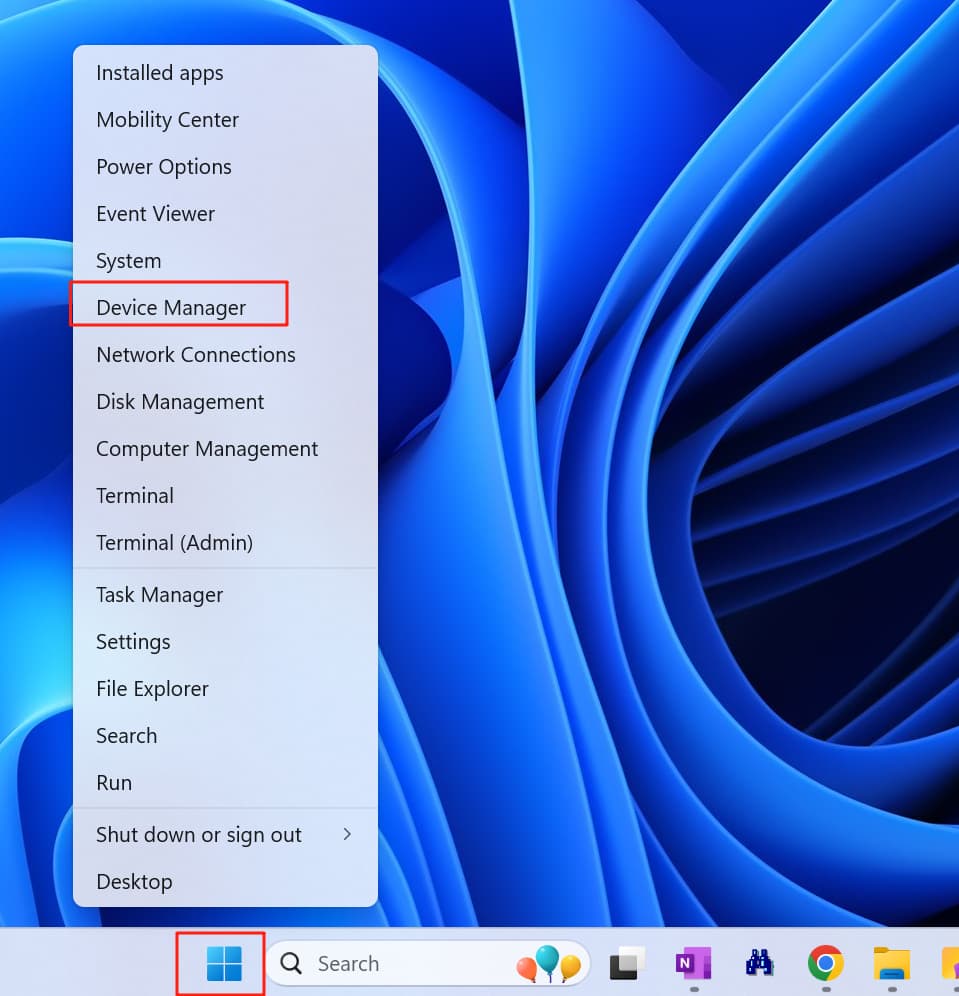Click the balloons icon in search box
Screen dimensions: 959x996
pyautogui.click(x=548, y=964)
